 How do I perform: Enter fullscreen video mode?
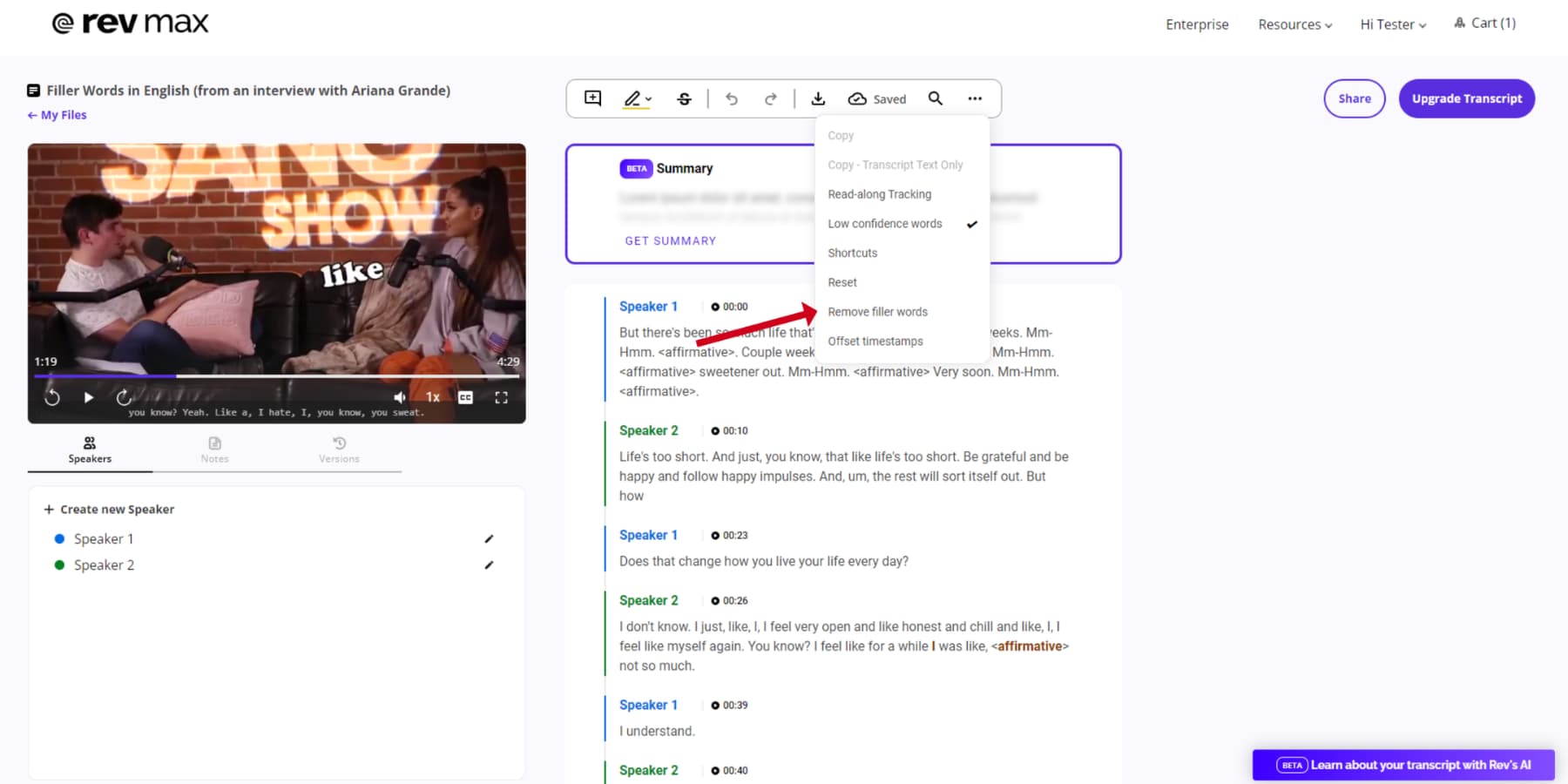click(502, 396)
